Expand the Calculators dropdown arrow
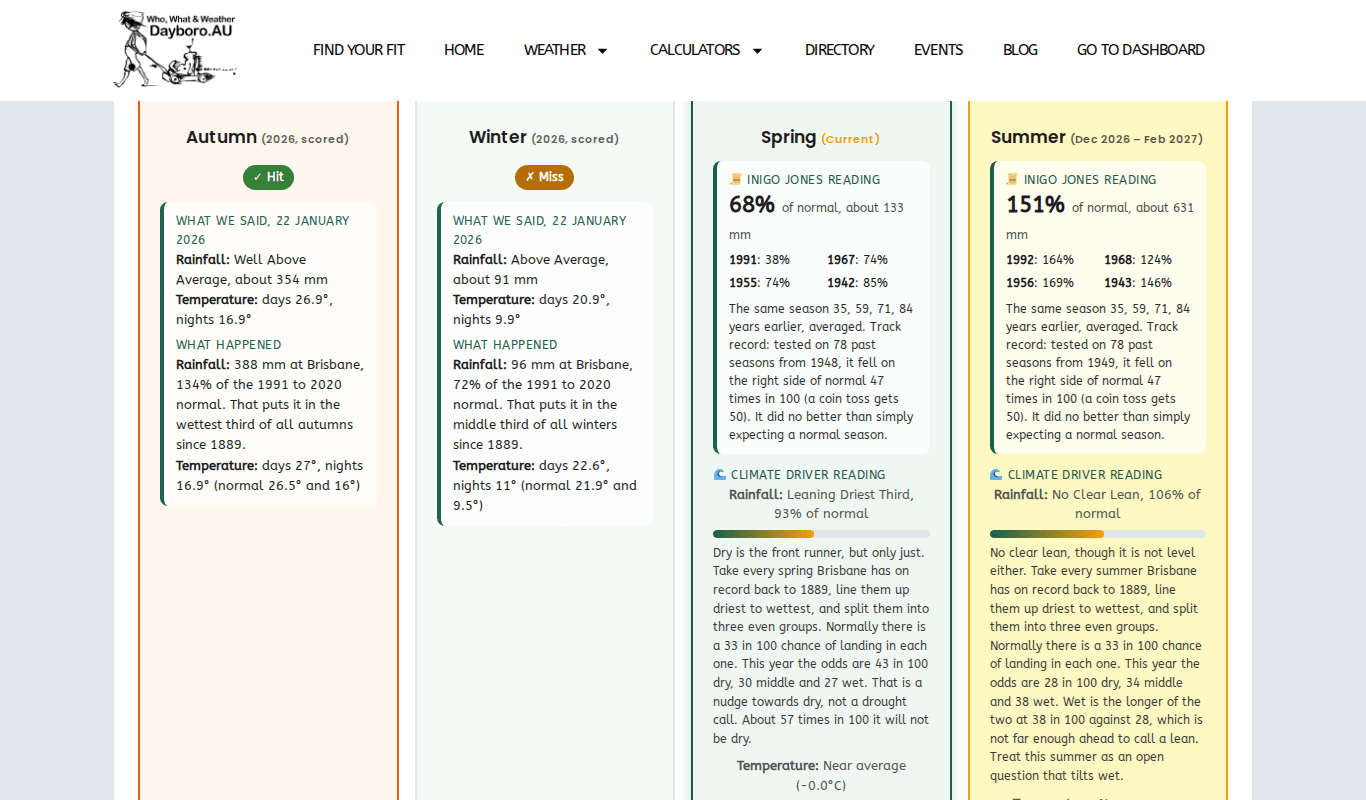 [757, 51]
